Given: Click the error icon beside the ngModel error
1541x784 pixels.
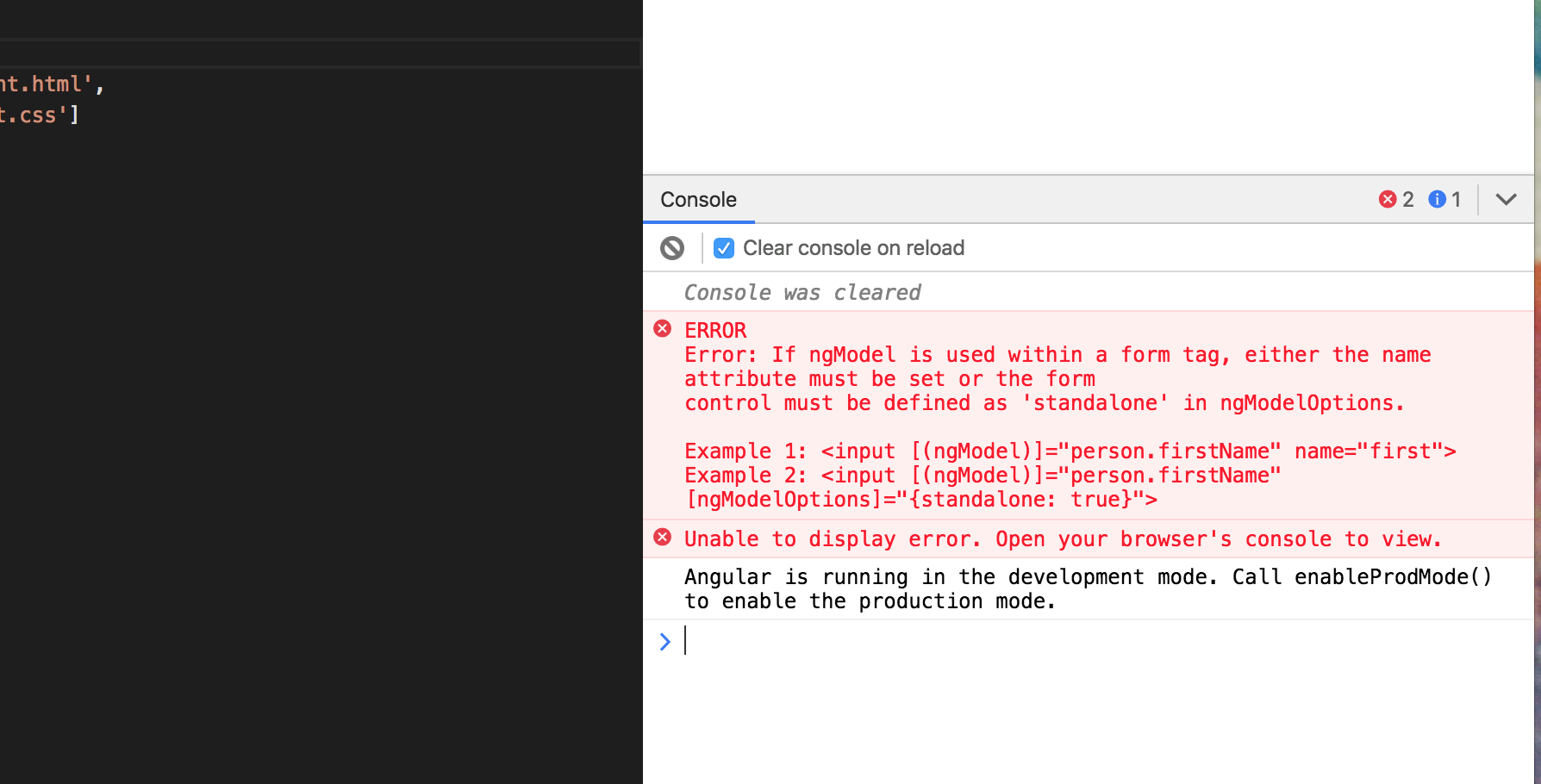Looking at the screenshot, I should tap(662, 328).
